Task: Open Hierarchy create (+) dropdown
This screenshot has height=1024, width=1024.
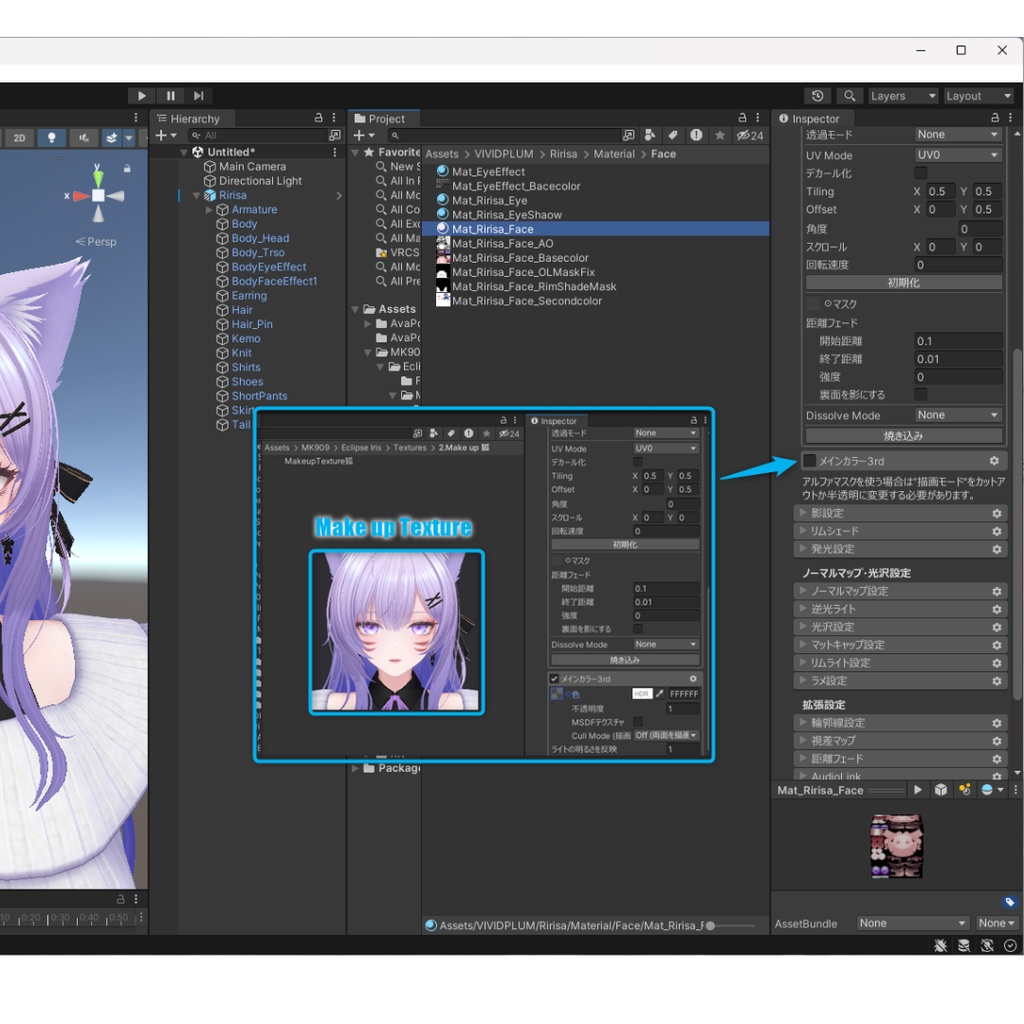Action: pos(166,135)
